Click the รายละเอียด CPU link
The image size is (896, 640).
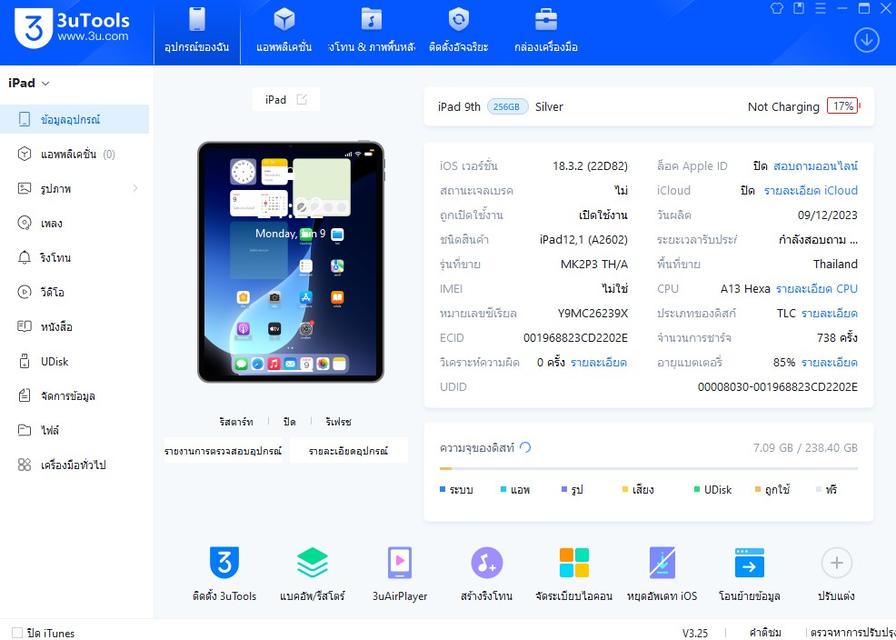[817, 289]
